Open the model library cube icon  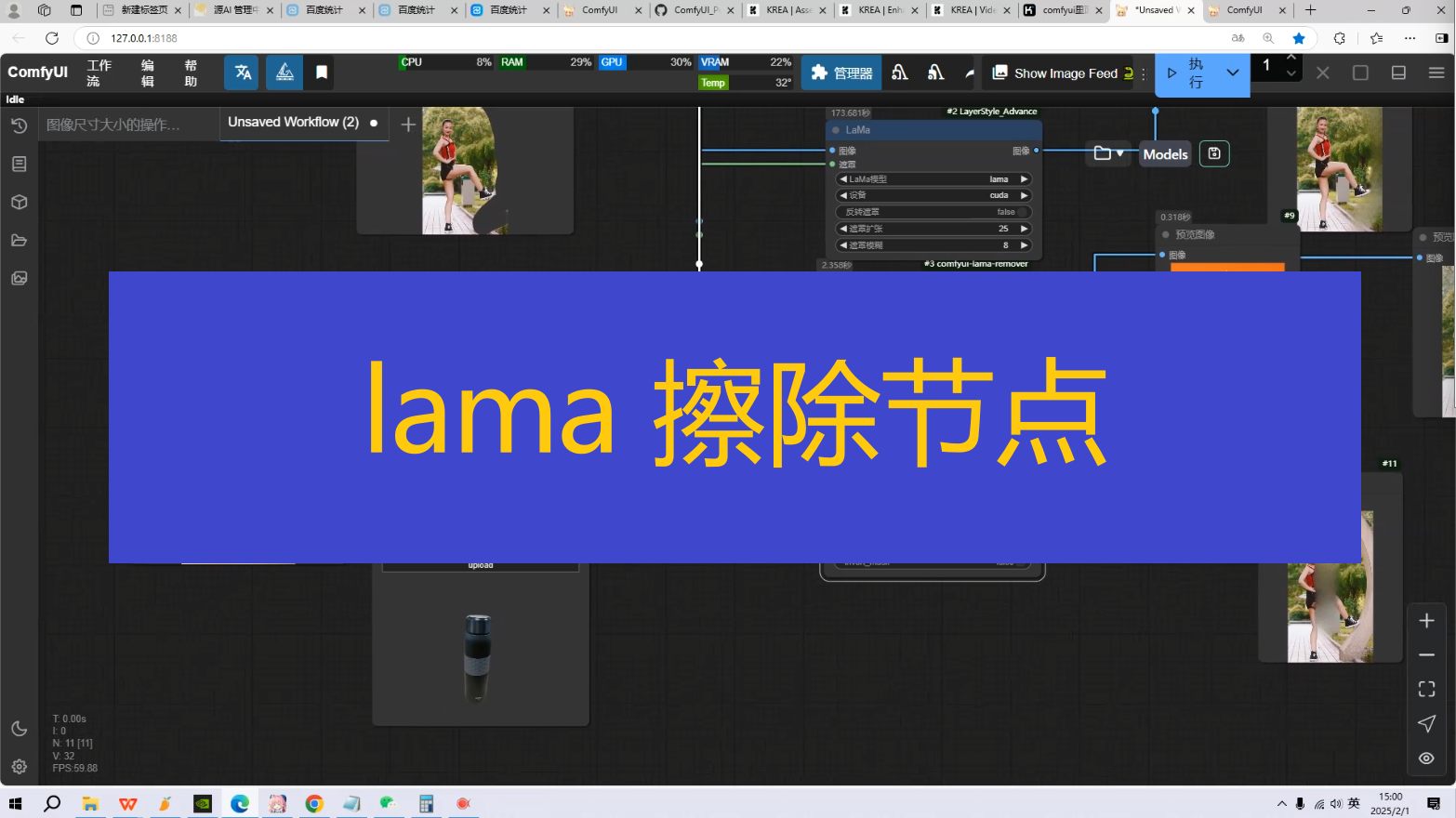tap(19, 202)
